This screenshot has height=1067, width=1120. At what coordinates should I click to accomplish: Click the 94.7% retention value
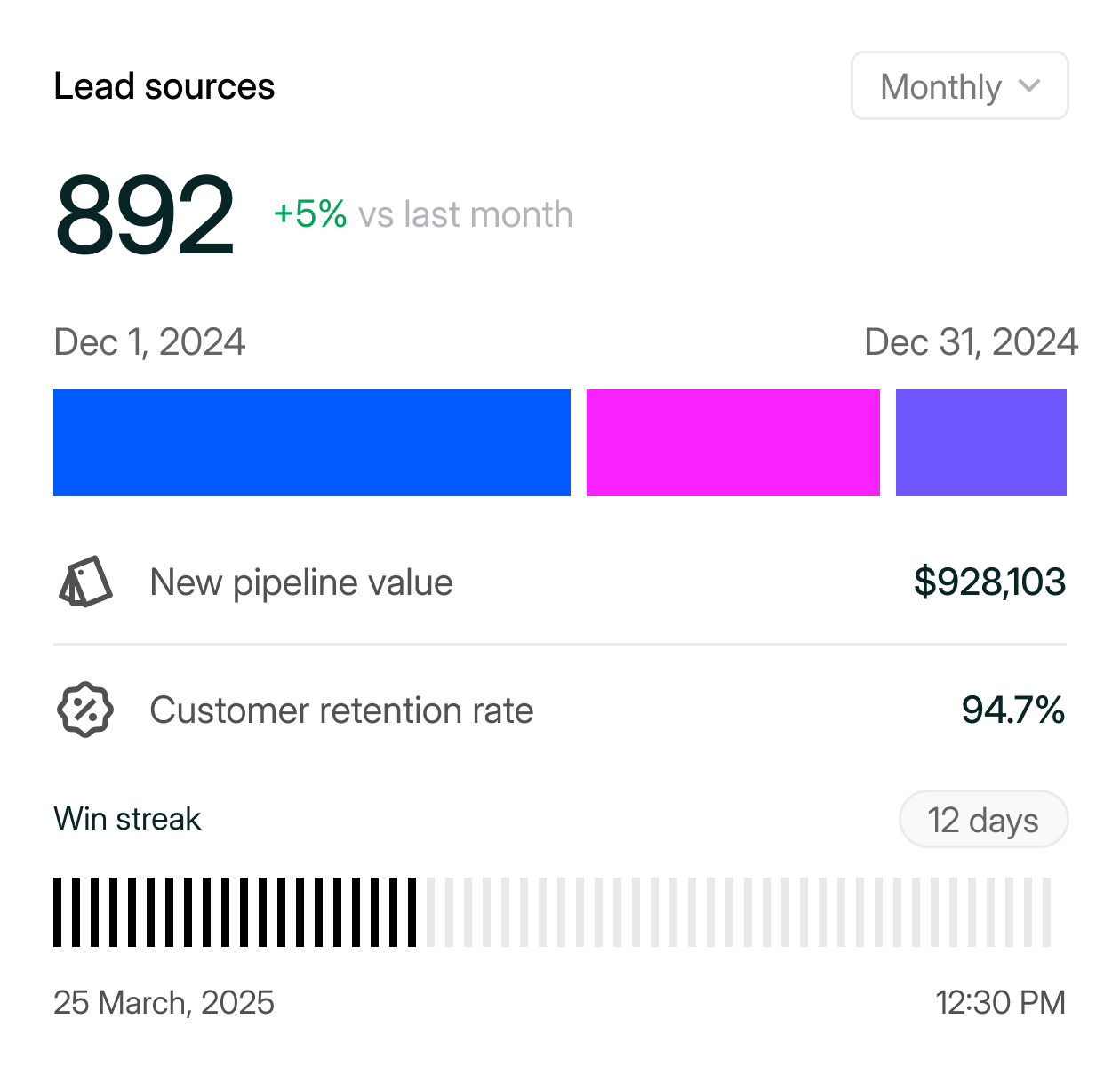click(x=1012, y=710)
